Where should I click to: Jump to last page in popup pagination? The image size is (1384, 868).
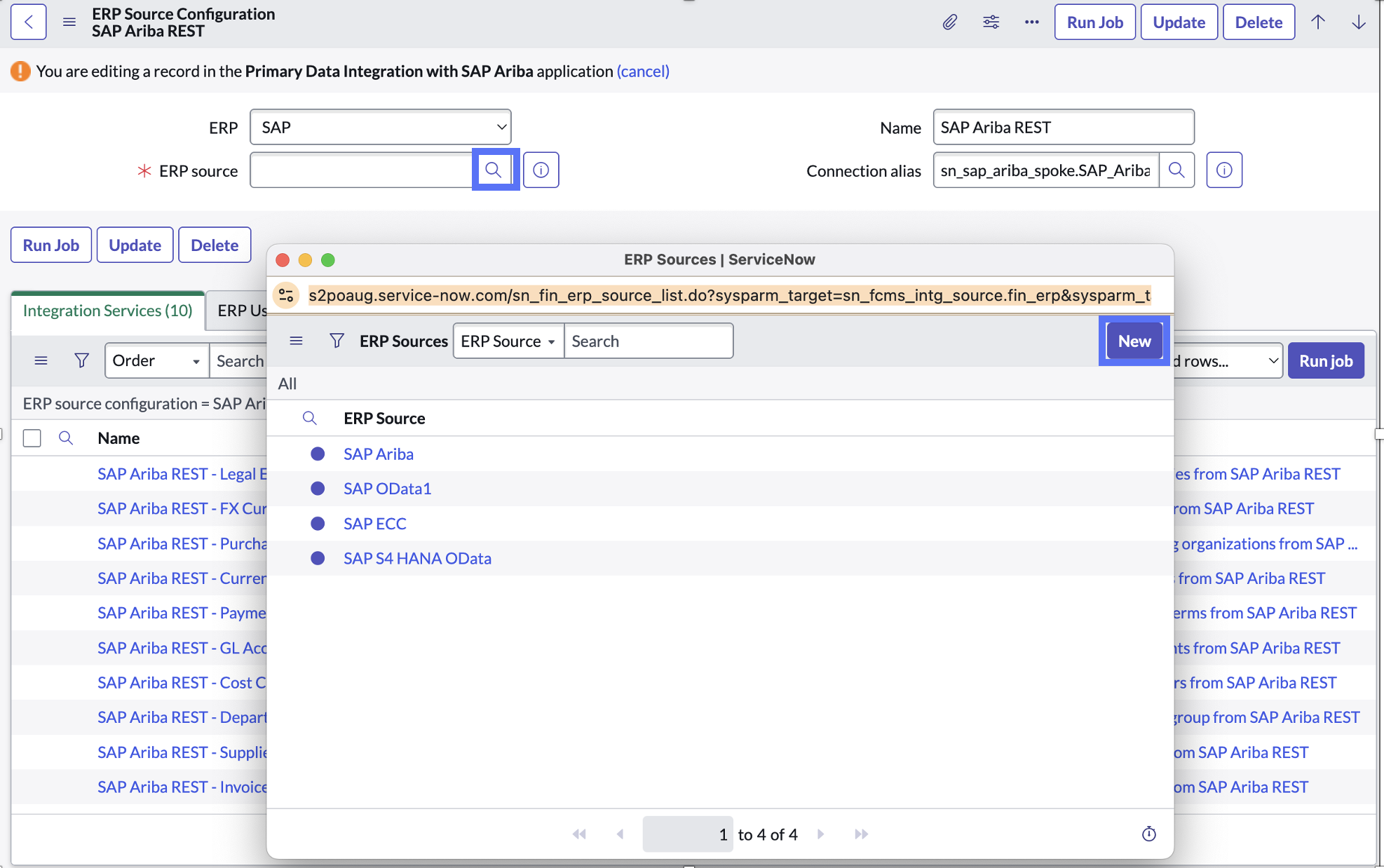(861, 834)
